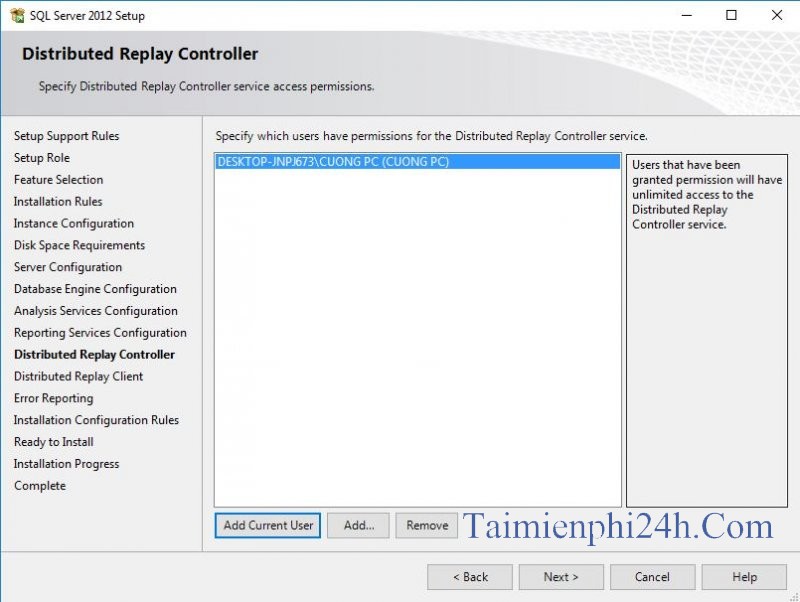Select the Distributed Replay Client step
This screenshot has height=602, width=800.
pos(79,377)
